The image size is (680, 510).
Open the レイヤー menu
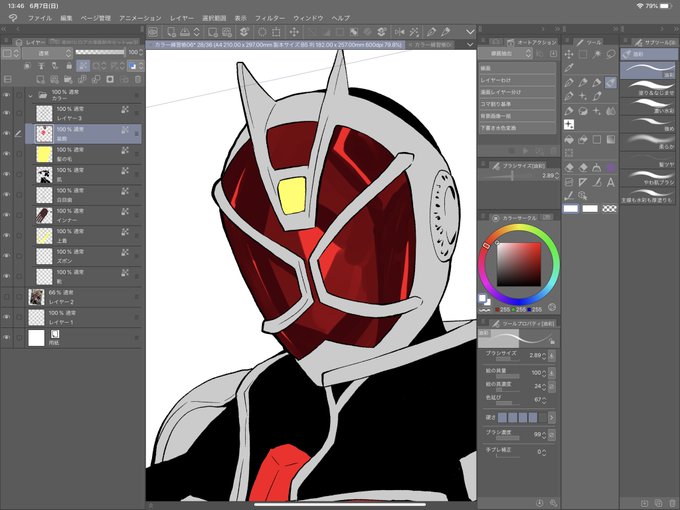182,18
